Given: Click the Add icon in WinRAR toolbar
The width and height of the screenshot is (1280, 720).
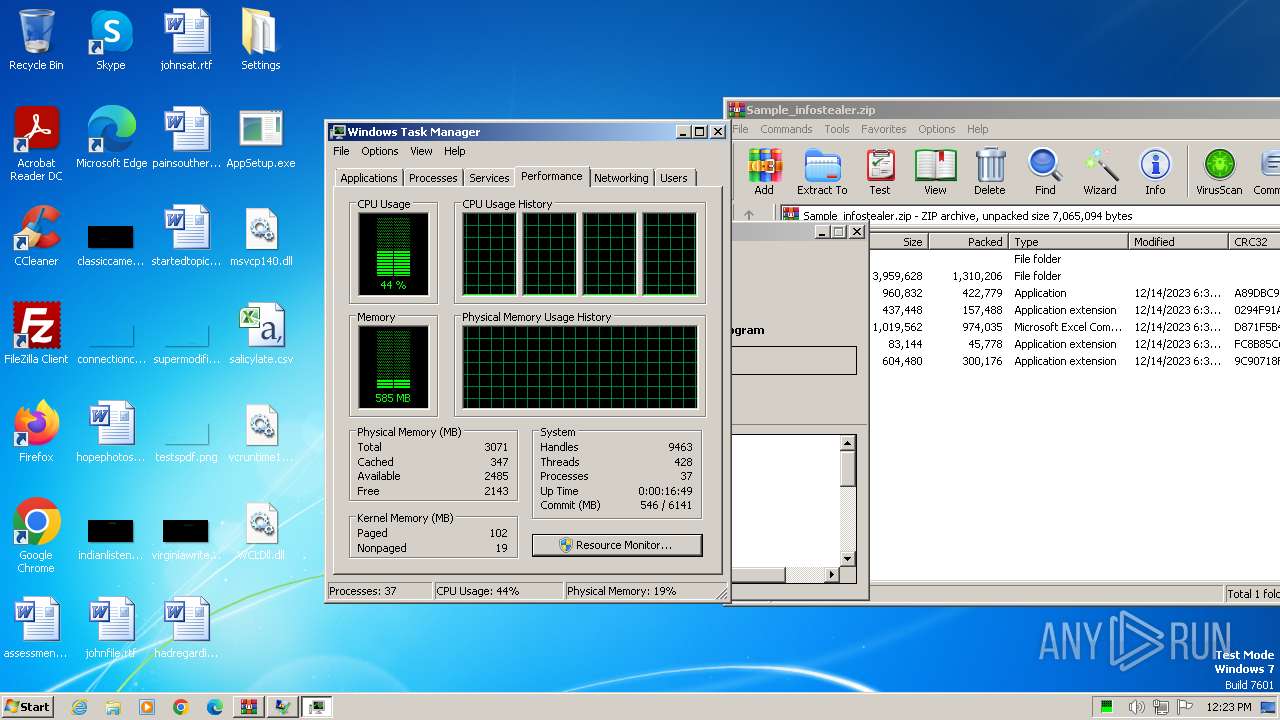Looking at the screenshot, I should [764, 172].
